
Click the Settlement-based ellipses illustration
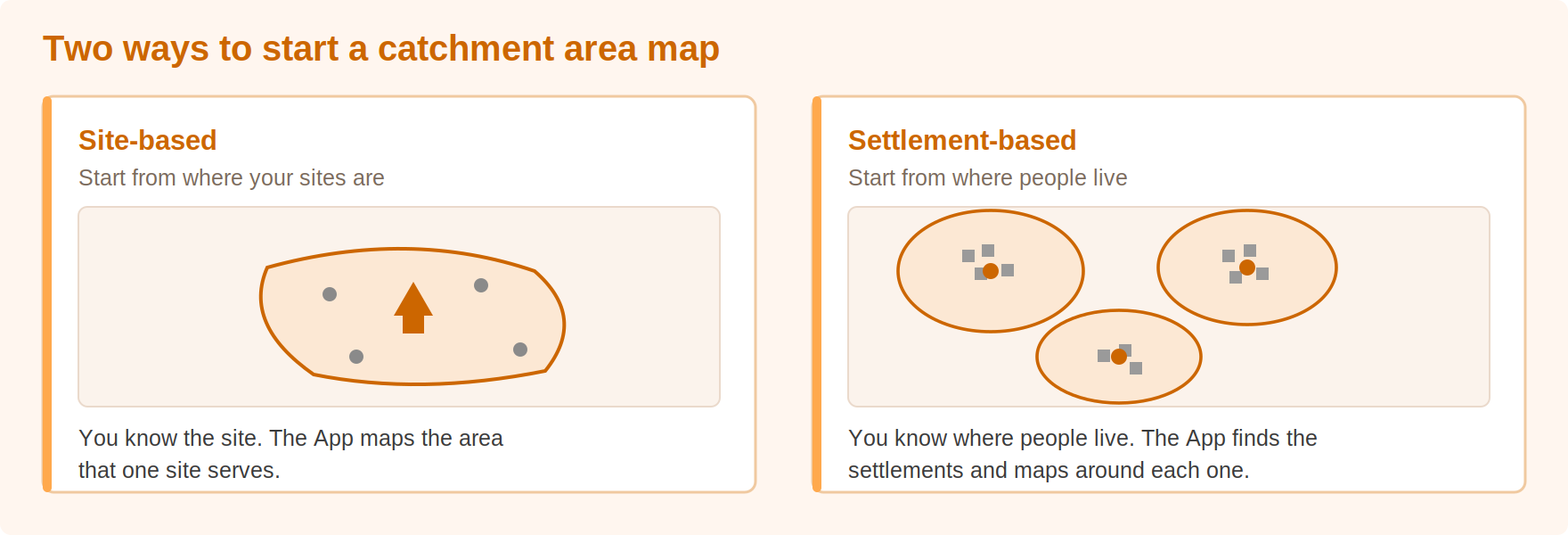(1169, 307)
